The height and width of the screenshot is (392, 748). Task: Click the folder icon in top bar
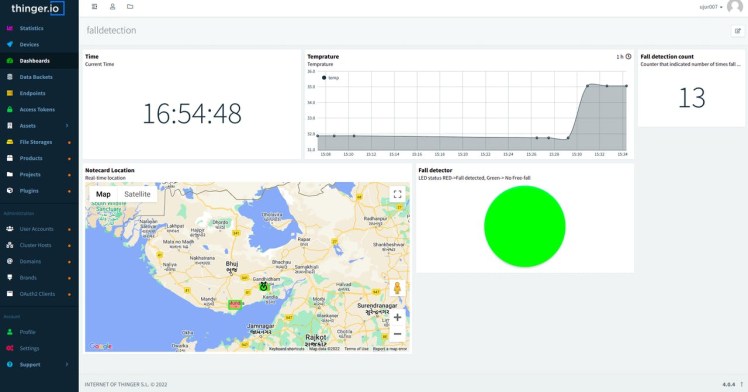130,7
